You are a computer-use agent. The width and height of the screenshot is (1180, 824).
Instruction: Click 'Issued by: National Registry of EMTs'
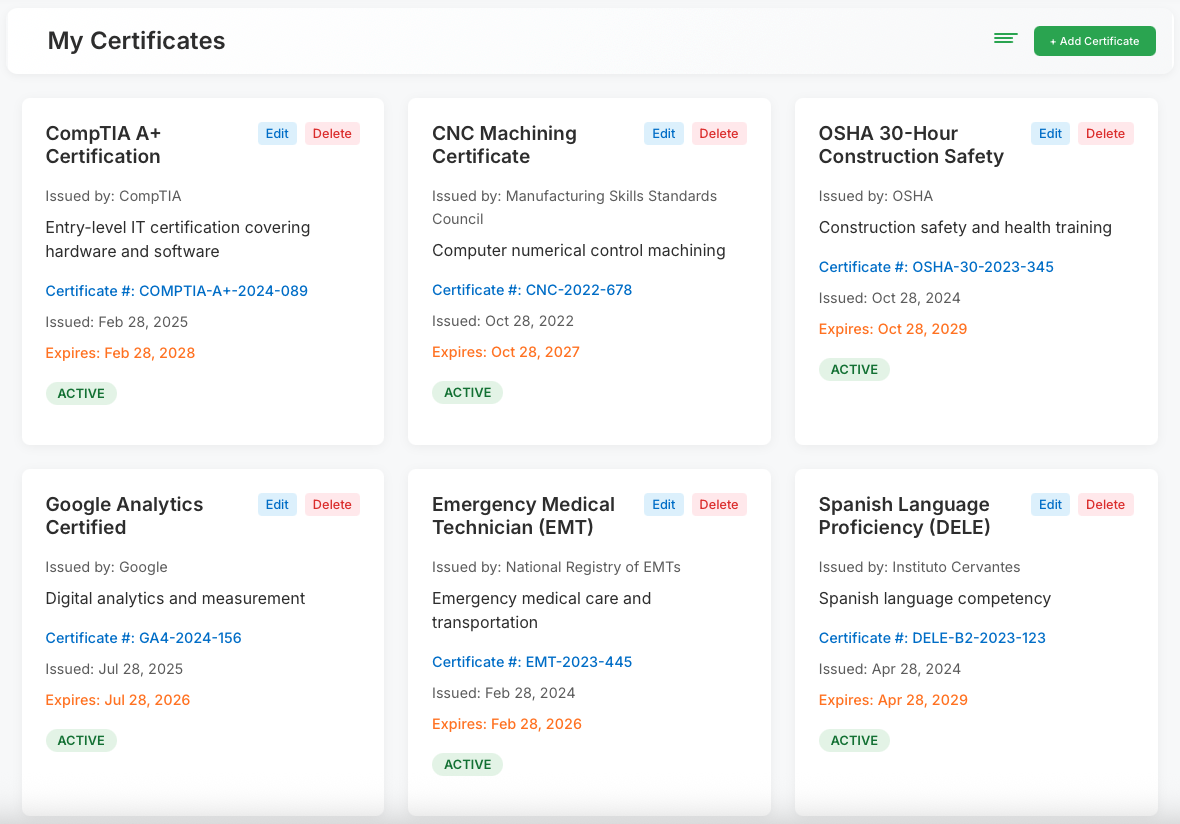(x=556, y=567)
